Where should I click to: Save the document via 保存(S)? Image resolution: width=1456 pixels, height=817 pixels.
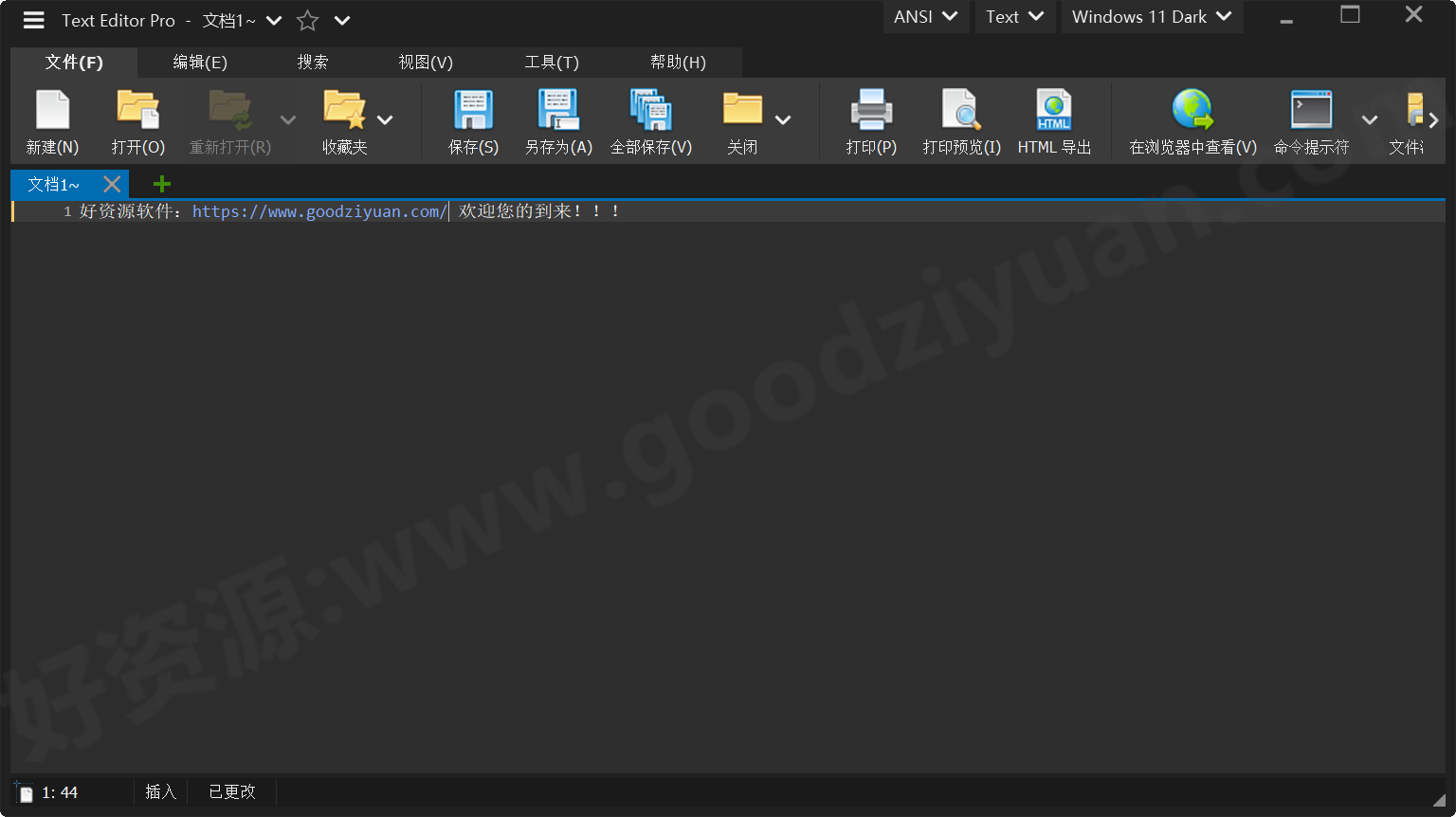[472, 120]
